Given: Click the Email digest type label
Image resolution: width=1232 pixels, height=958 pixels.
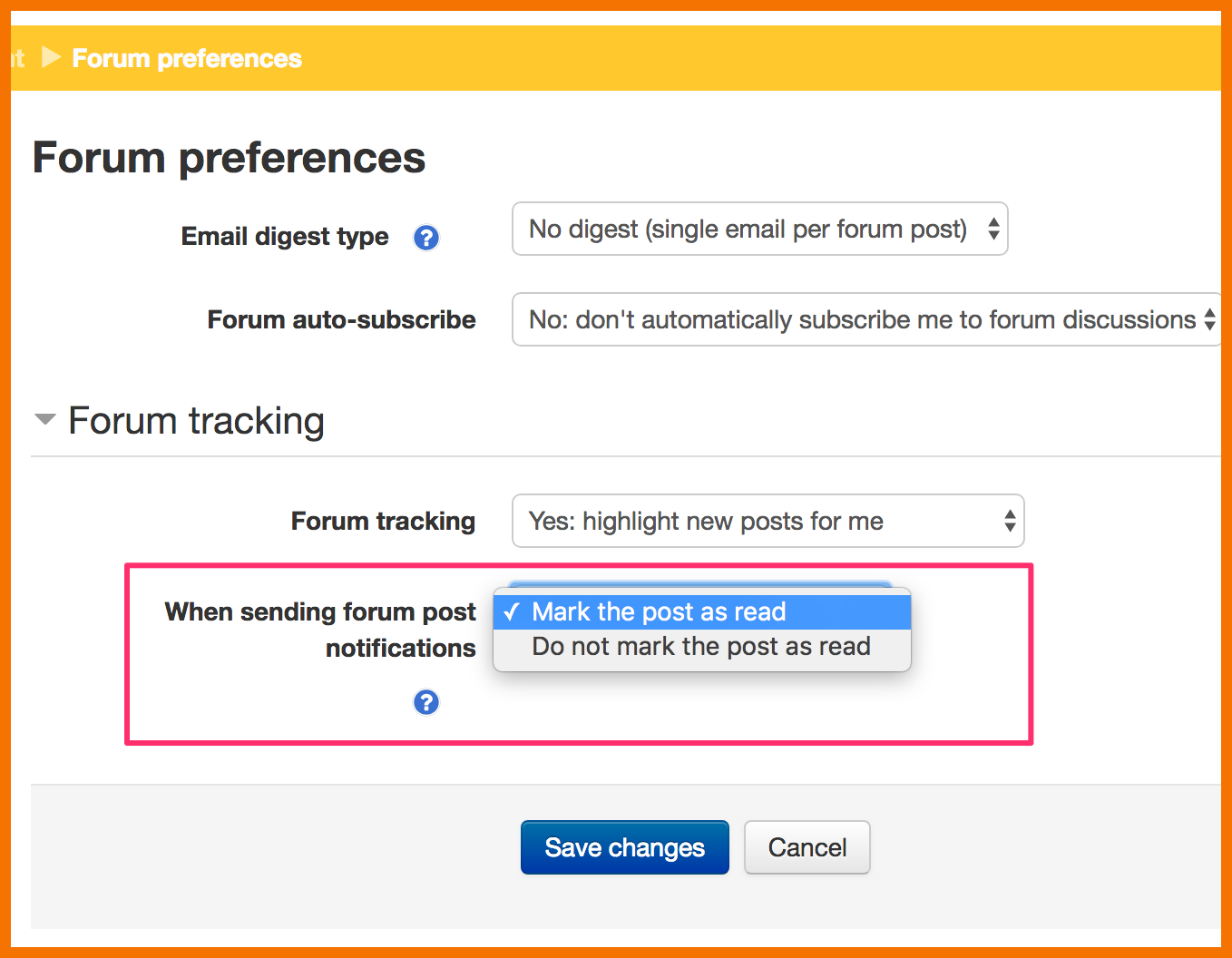Looking at the screenshot, I should (x=285, y=237).
